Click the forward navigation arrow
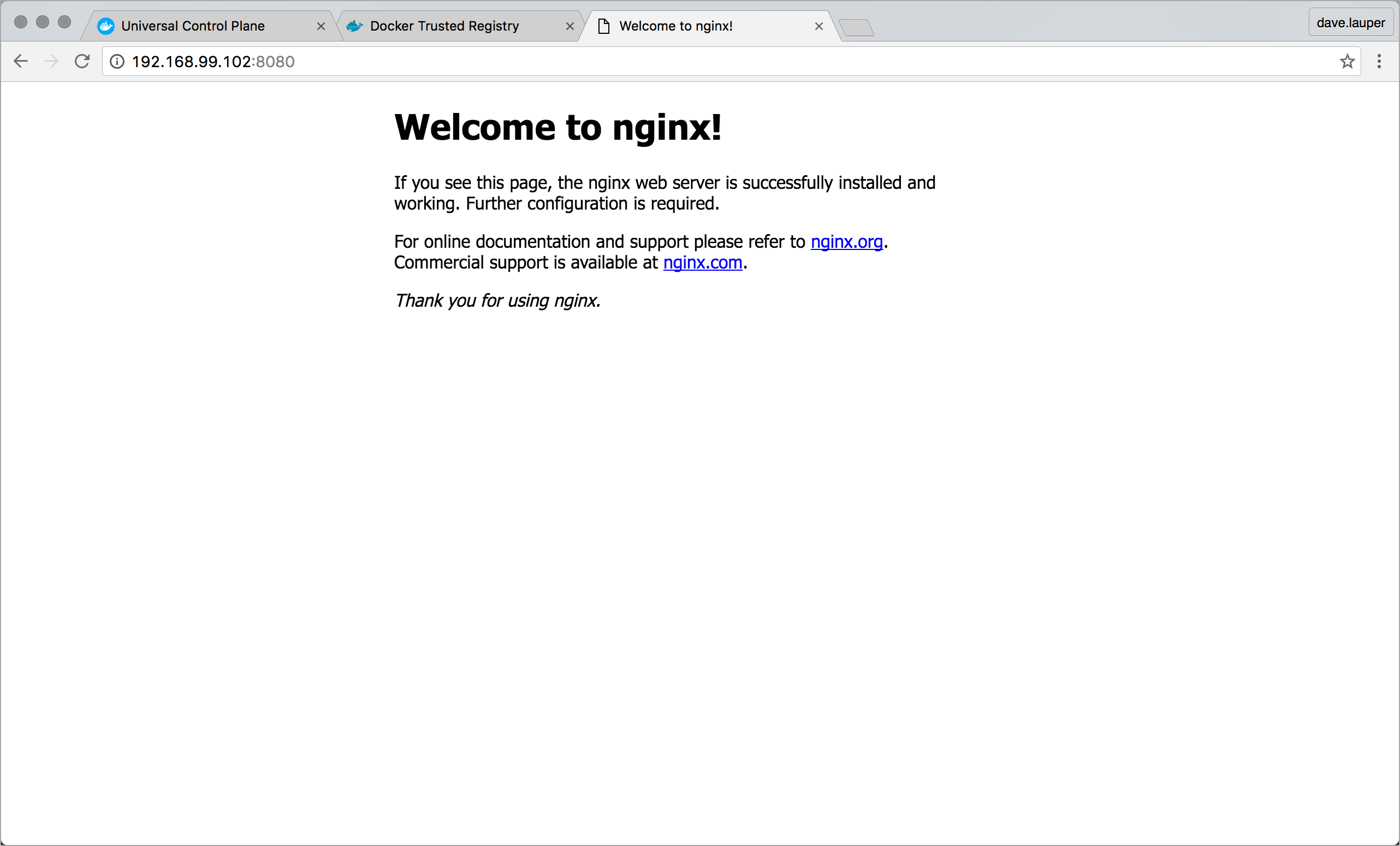The image size is (1400, 846). click(x=51, y=61)
